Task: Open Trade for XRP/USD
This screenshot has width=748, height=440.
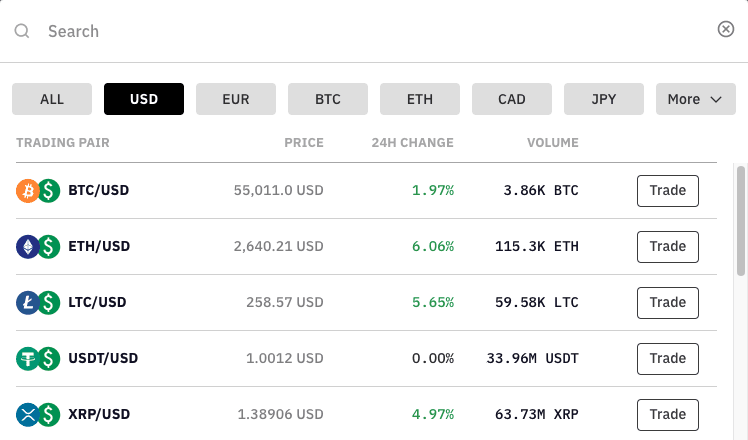Action: 667,414
